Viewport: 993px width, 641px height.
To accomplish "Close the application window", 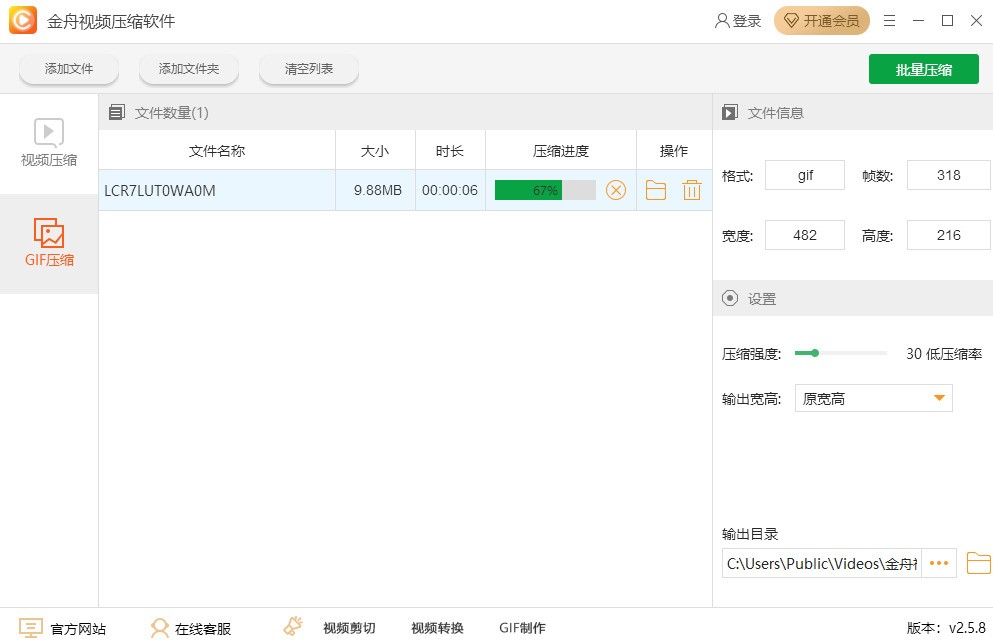I will [977, 21].
